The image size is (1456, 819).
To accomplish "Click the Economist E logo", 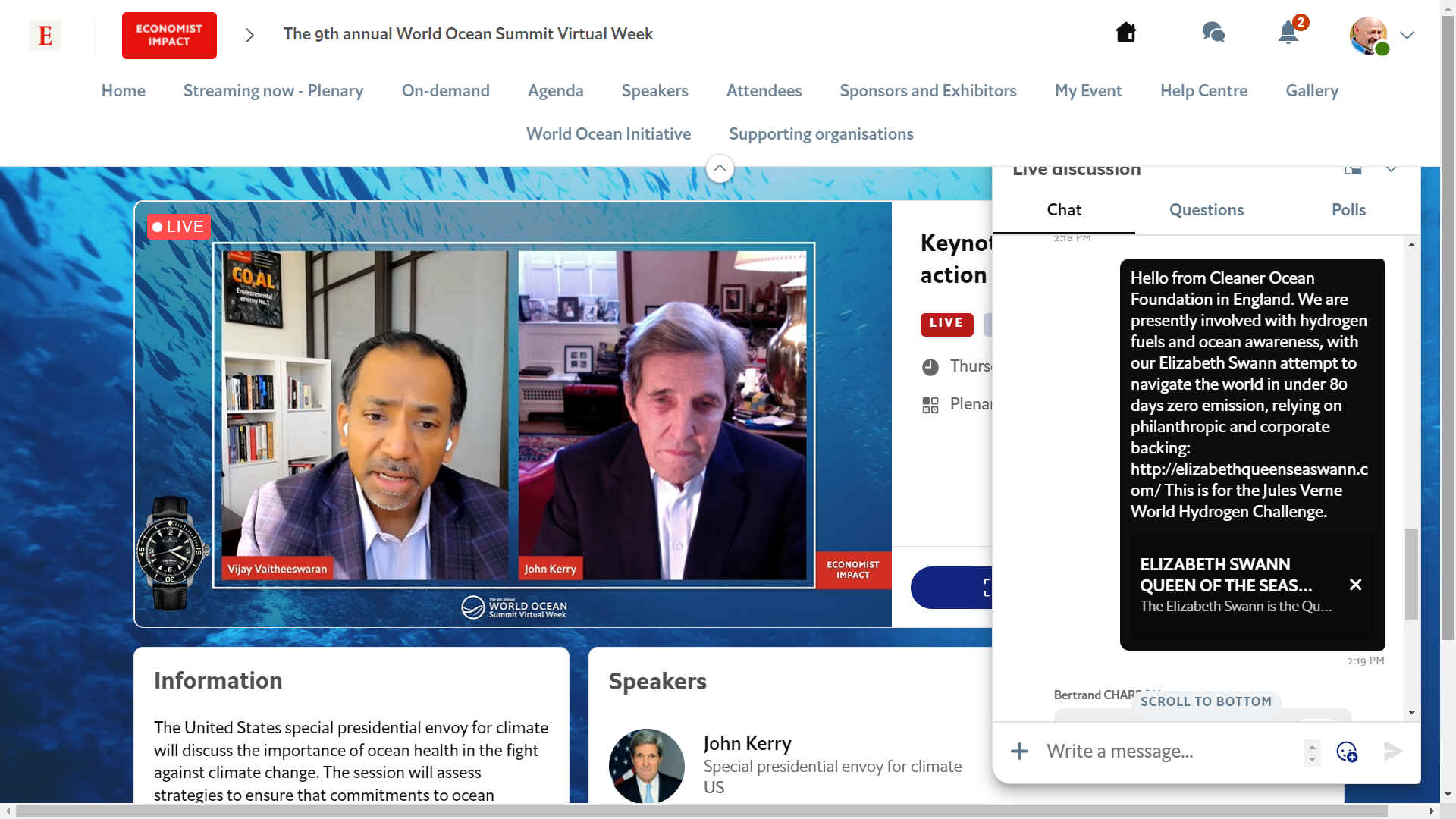I will tap(45, 35).
